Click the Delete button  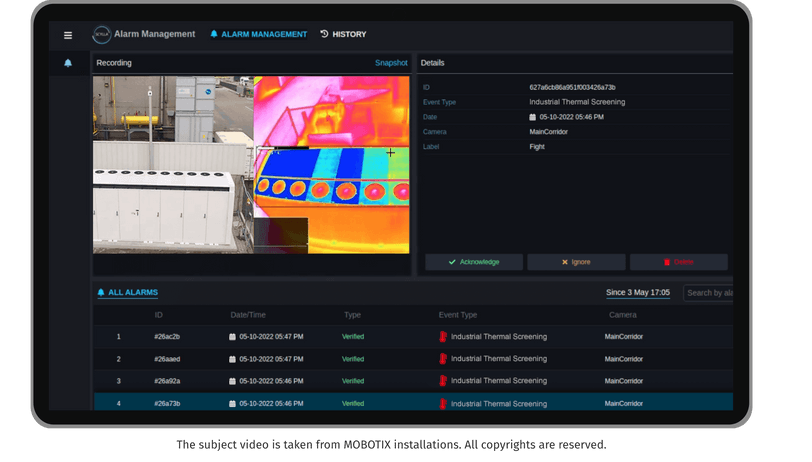pyautogui.click(x=678, y=262)
